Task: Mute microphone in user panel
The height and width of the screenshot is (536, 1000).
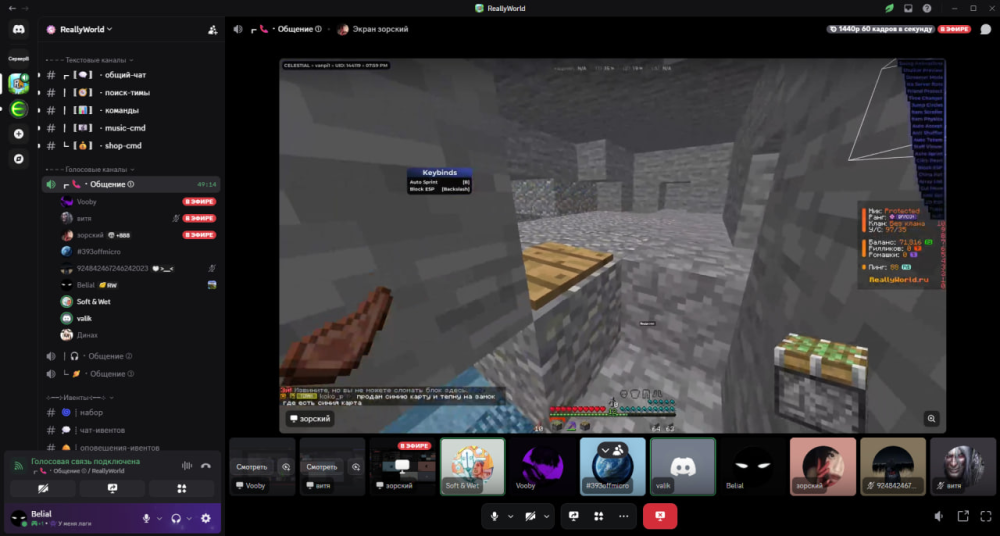Action: 147,519
